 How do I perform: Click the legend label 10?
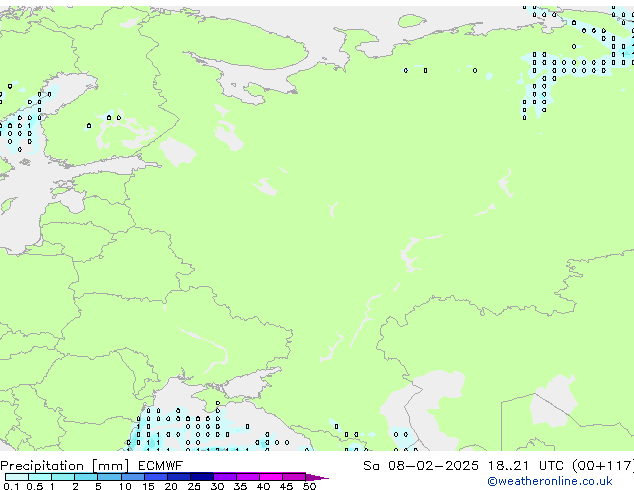[x=125, y=486]
